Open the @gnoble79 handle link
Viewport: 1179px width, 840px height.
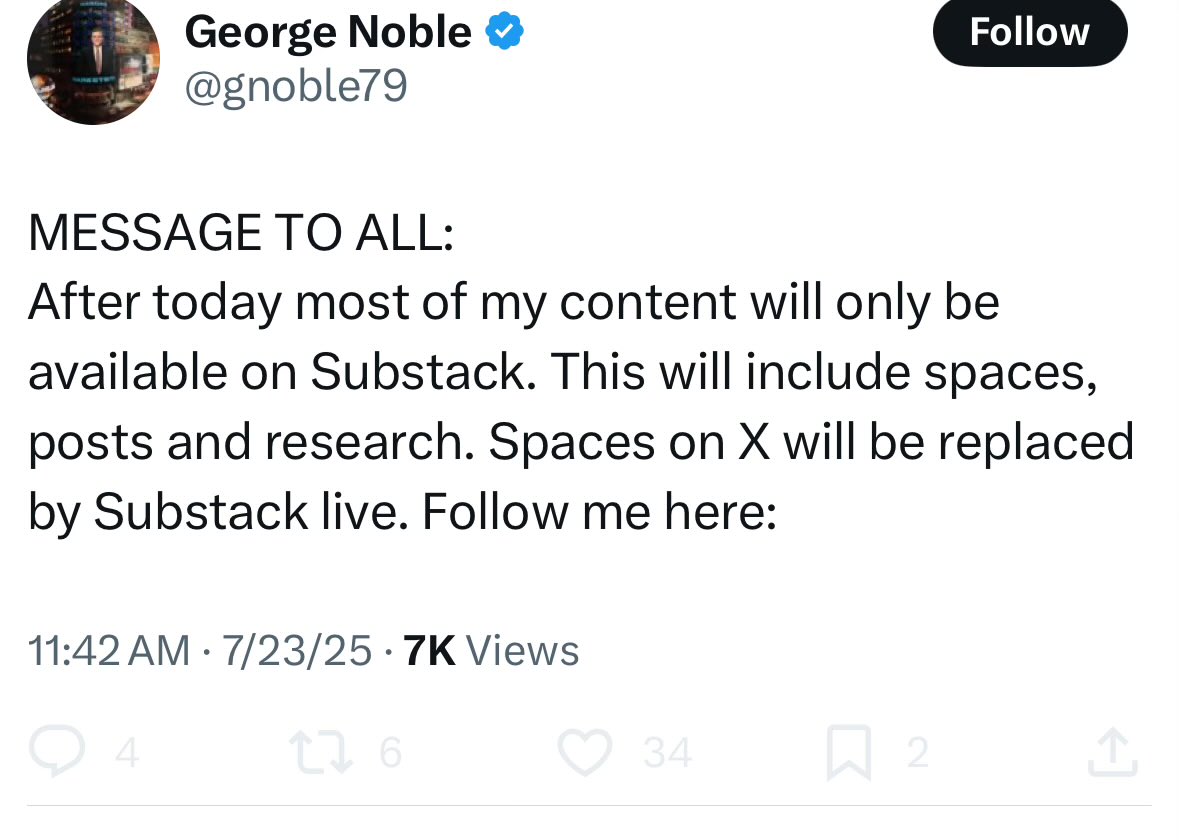tap(296, 86)
